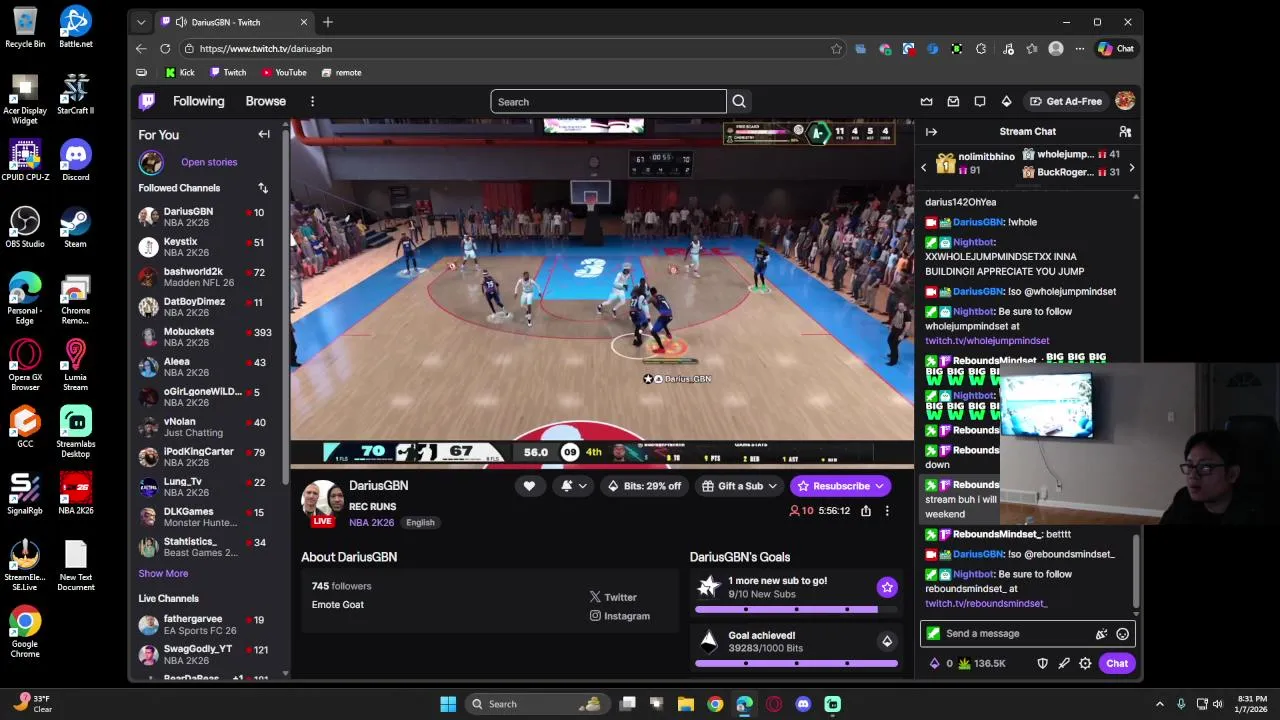
Task: Collapse the Stream Chat panel
Action: click(x=931, y=131)
